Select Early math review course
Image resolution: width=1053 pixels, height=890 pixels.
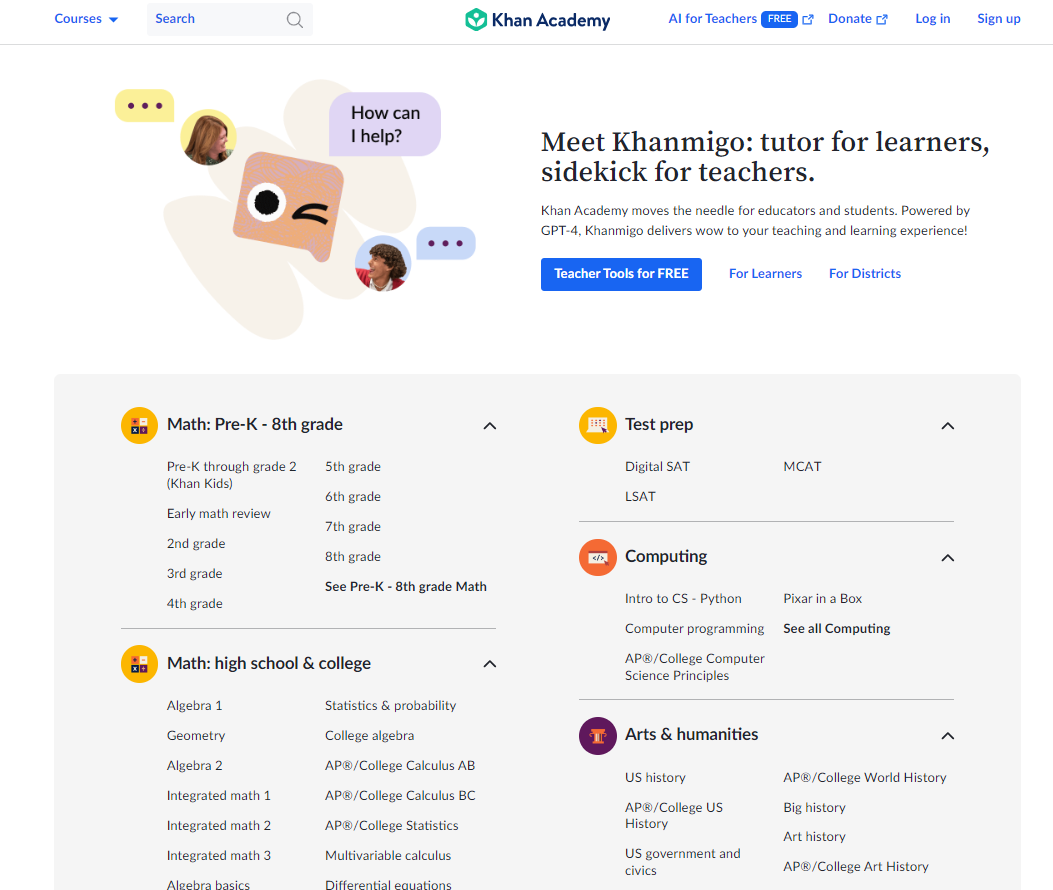click(219, 514)
